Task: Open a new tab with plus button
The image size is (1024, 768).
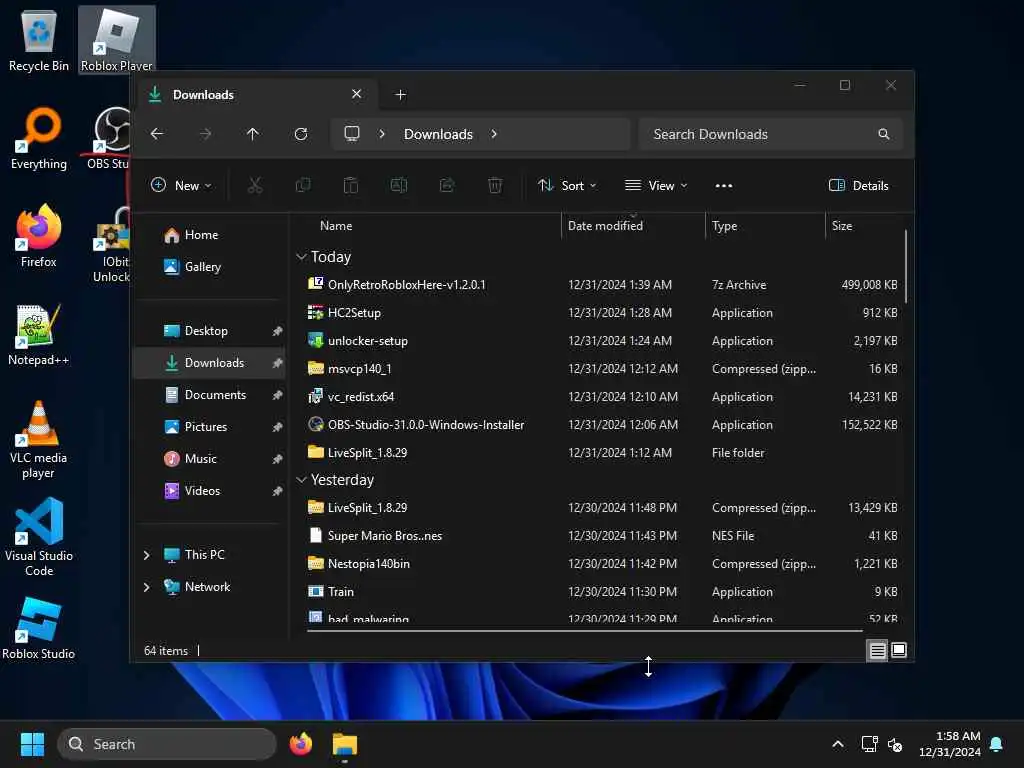Action: click(400, 95)
